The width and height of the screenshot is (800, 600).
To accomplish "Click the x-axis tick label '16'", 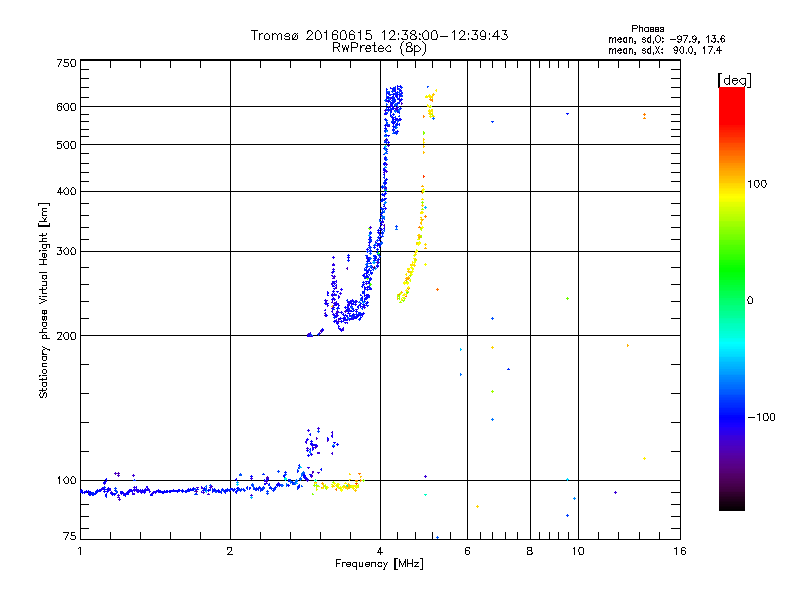I will coord(680,551).
